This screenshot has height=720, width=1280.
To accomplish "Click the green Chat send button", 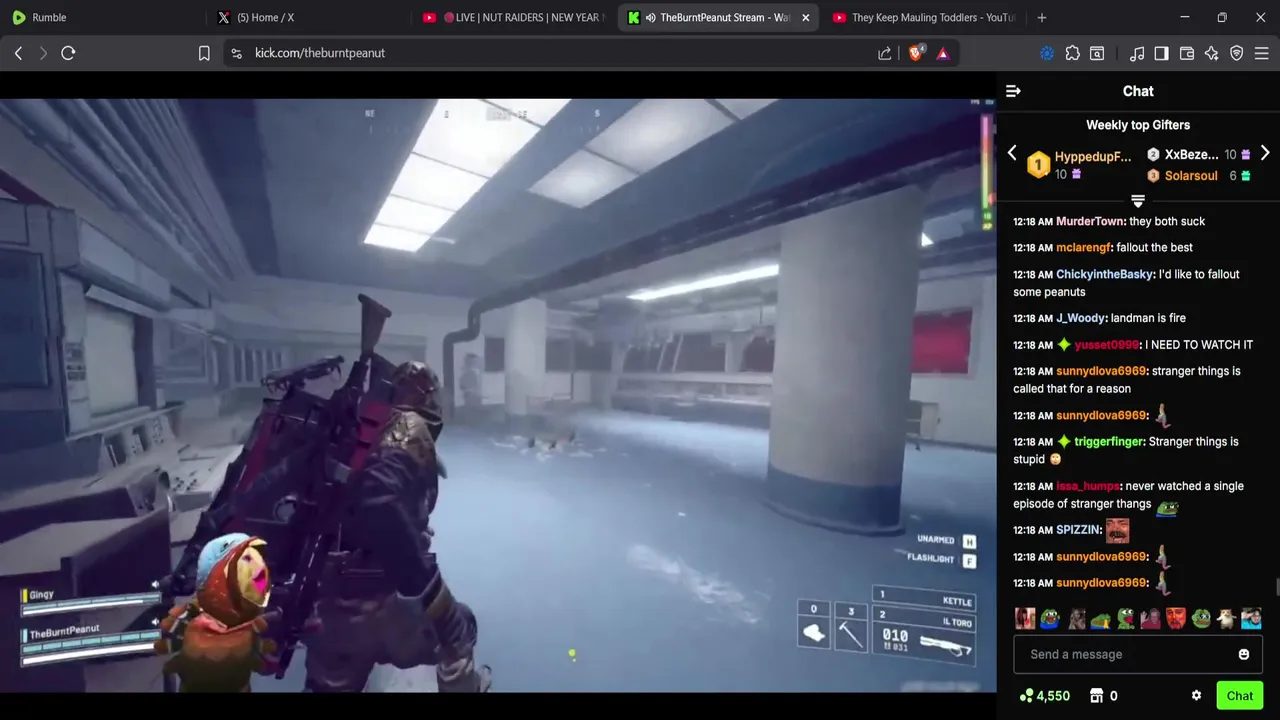I will 1240,696.
